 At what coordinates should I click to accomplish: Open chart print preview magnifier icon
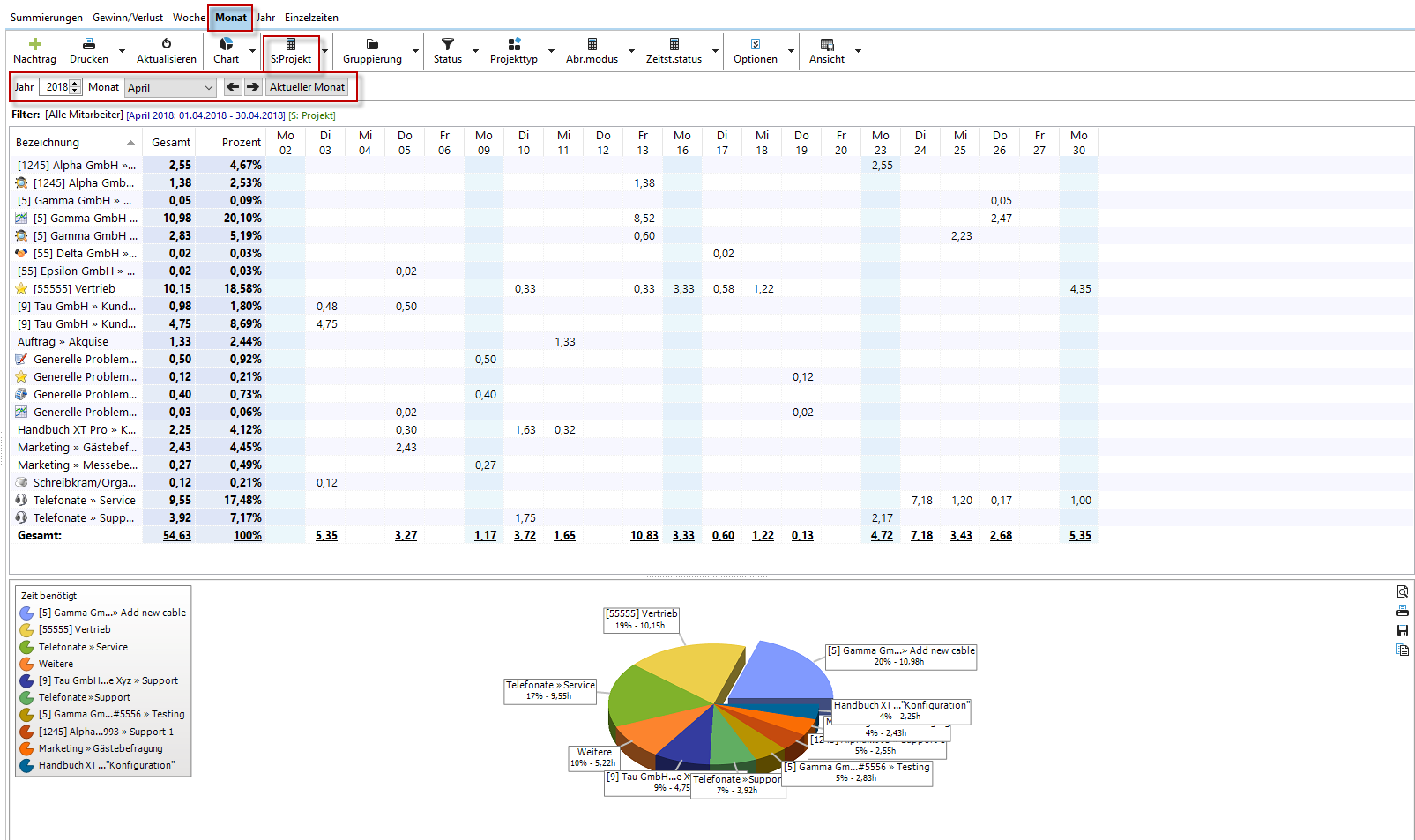pyautogui.click(x=1403, y=591)
